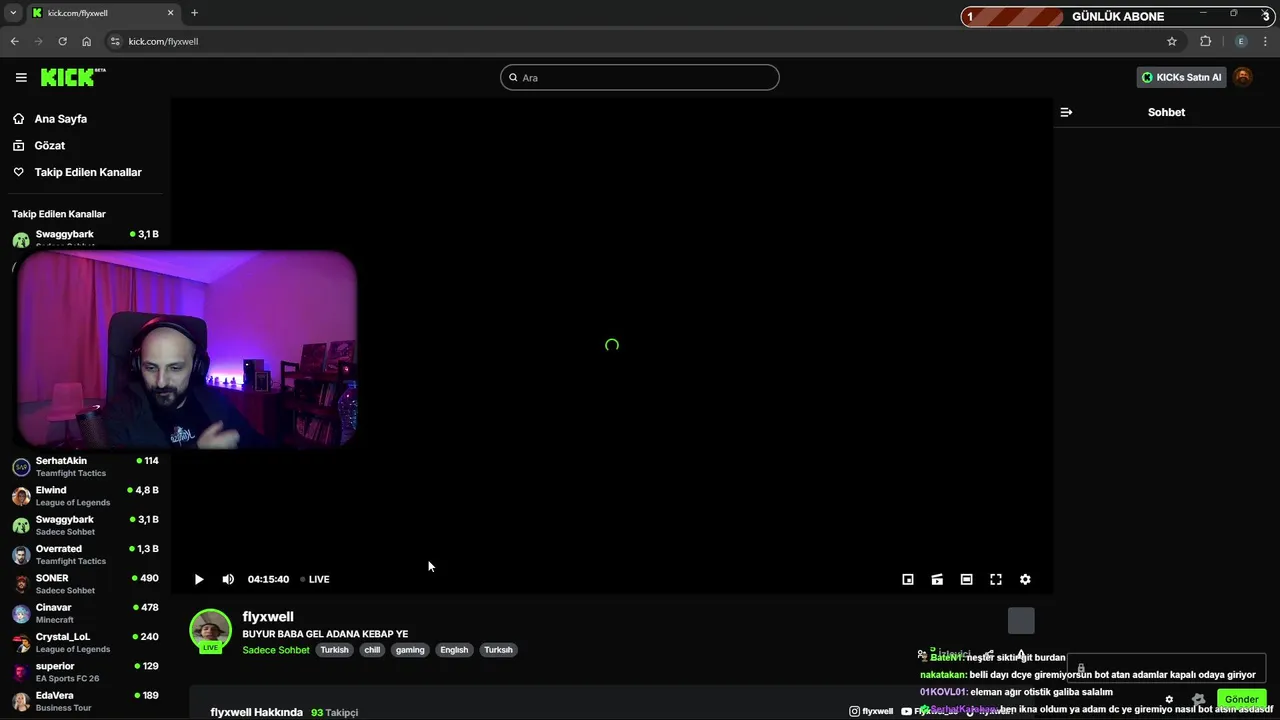Image resolution: width=1280 pixels, height=720 pixels.
Task: Click Swaggybark row with Sadece Sohbet
Action: coord(85,525)
